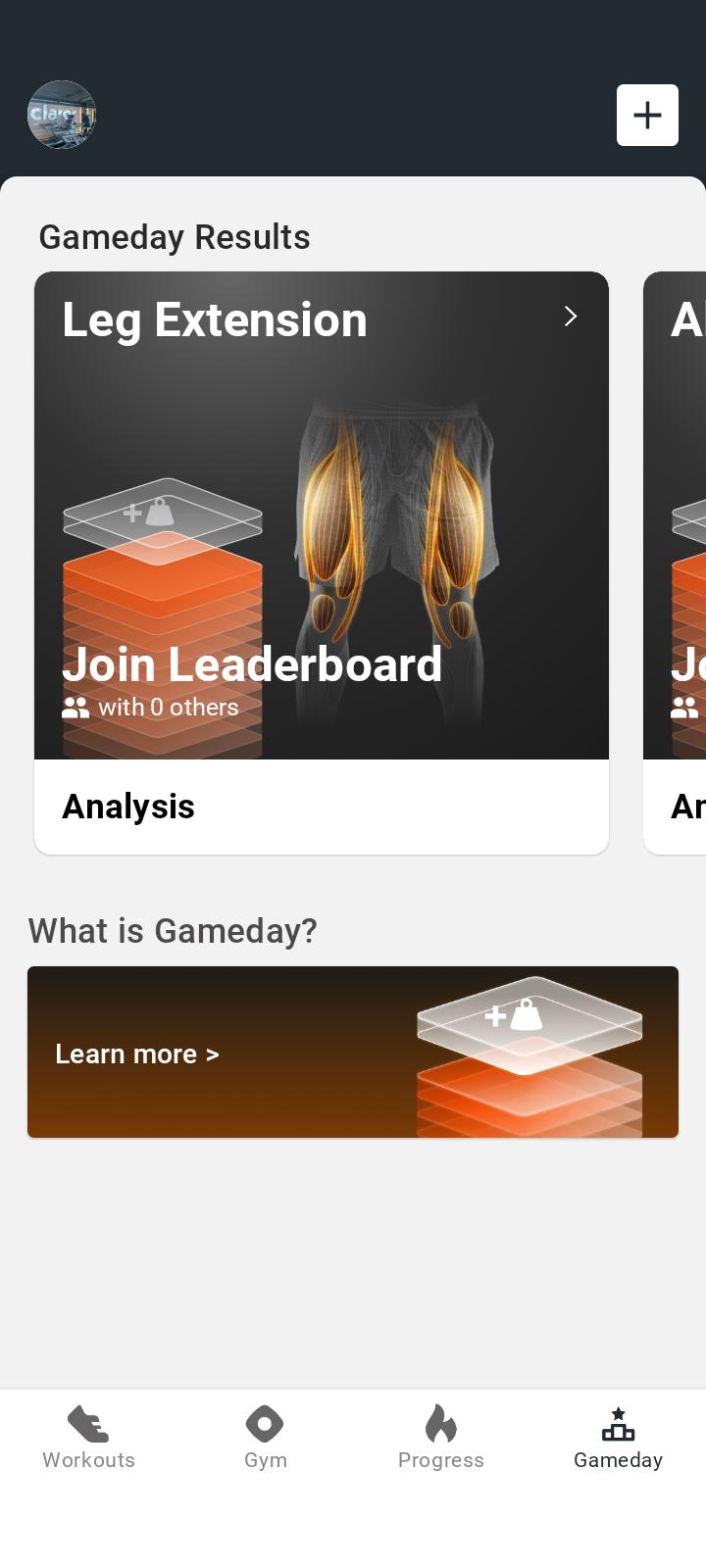Open the profile avatar picture
The image size is (706, 1568).
[x=62, y=115]
